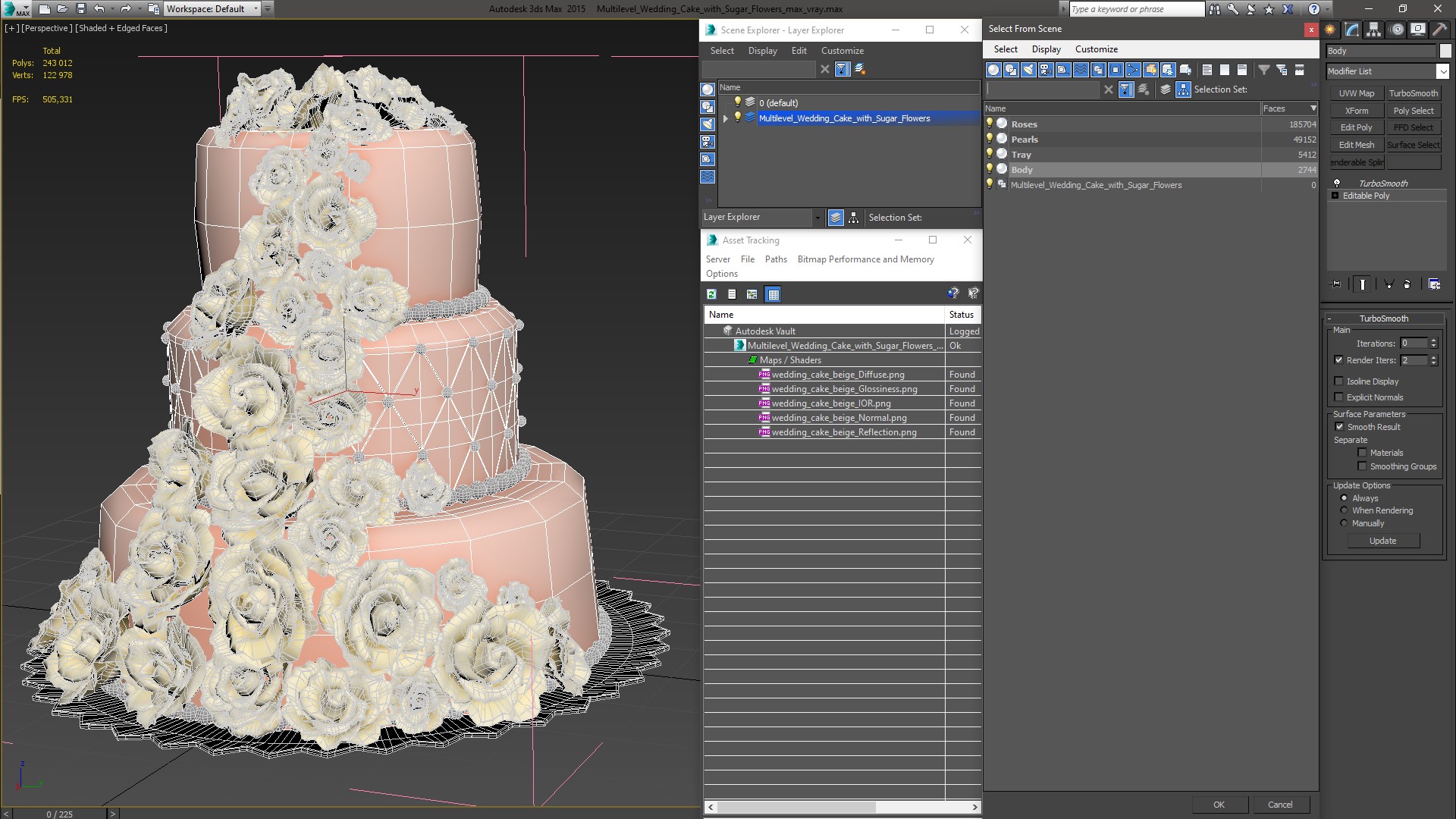Image resolution: width=1456 pixels, height=819 pixels.
Task: Toggle Display Shapes filter in Select From Scene
Action: click(1011, 70)
